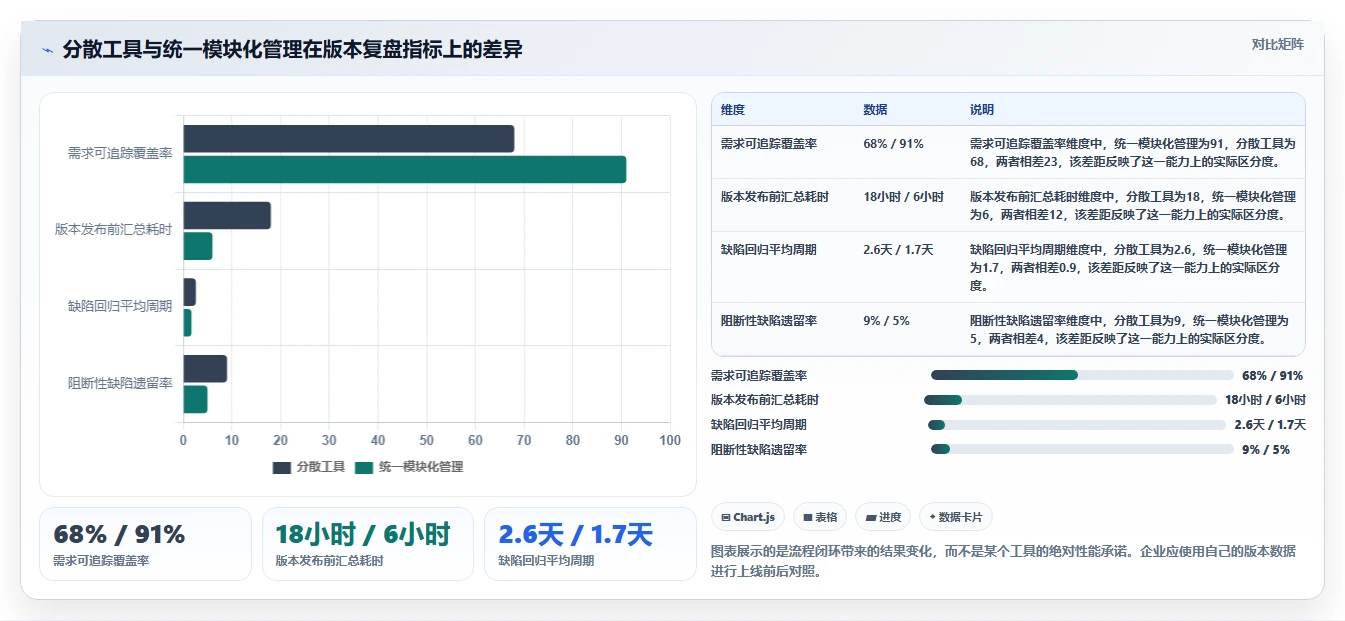Click the table description mentioning 两者相差12
This screenshot has height=621, width=1345.
click(x=1132, y=205)
